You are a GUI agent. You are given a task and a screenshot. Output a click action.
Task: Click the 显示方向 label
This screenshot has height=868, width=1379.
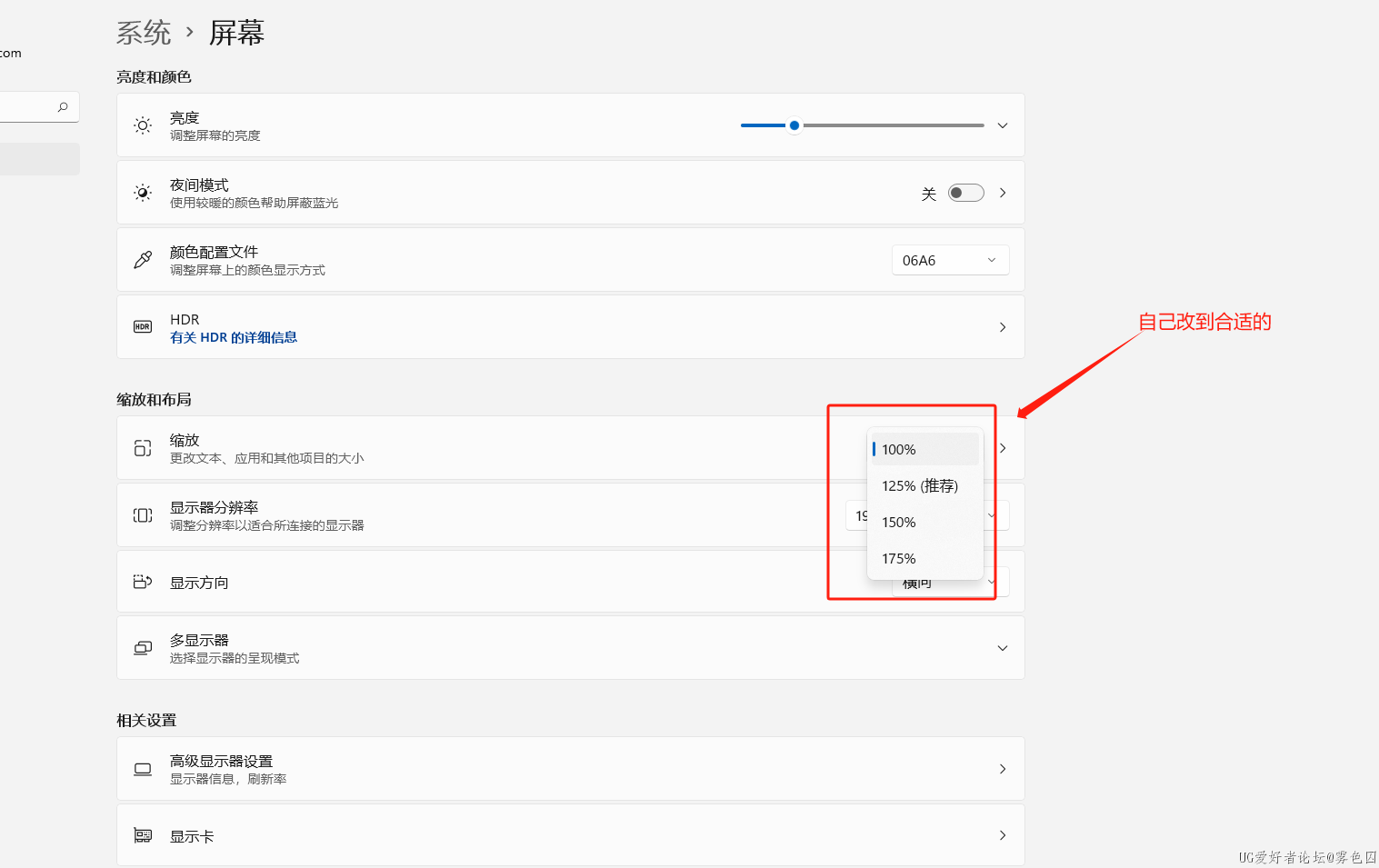coord(199,583)
